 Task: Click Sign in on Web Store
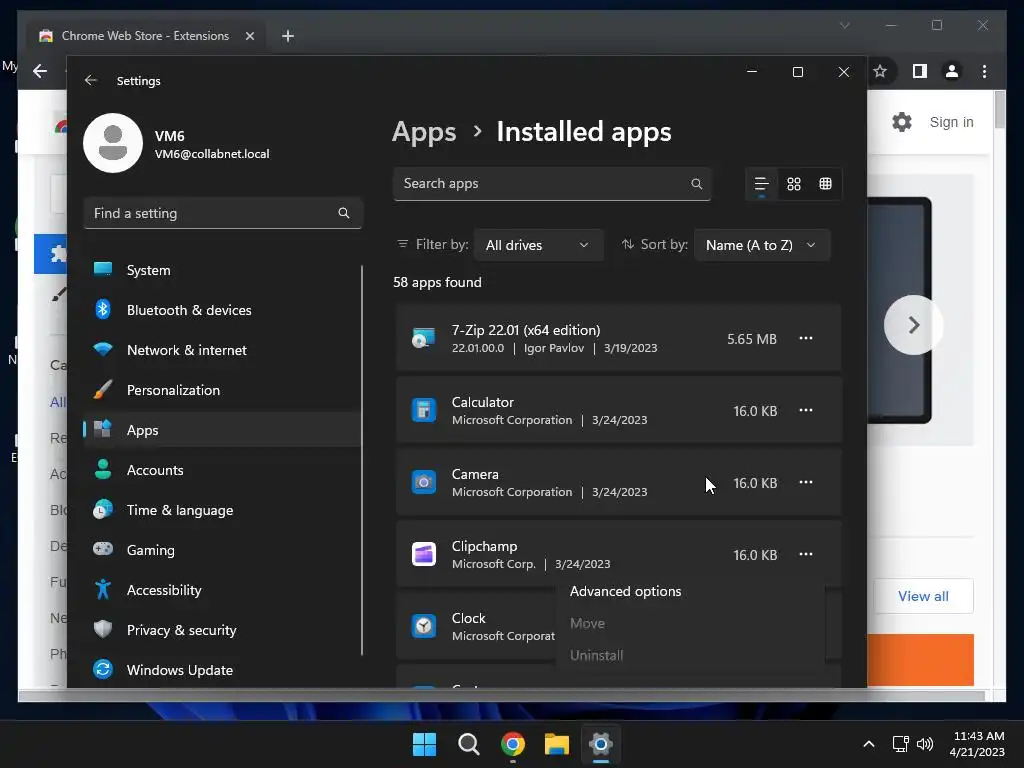[x=952, y=122]
